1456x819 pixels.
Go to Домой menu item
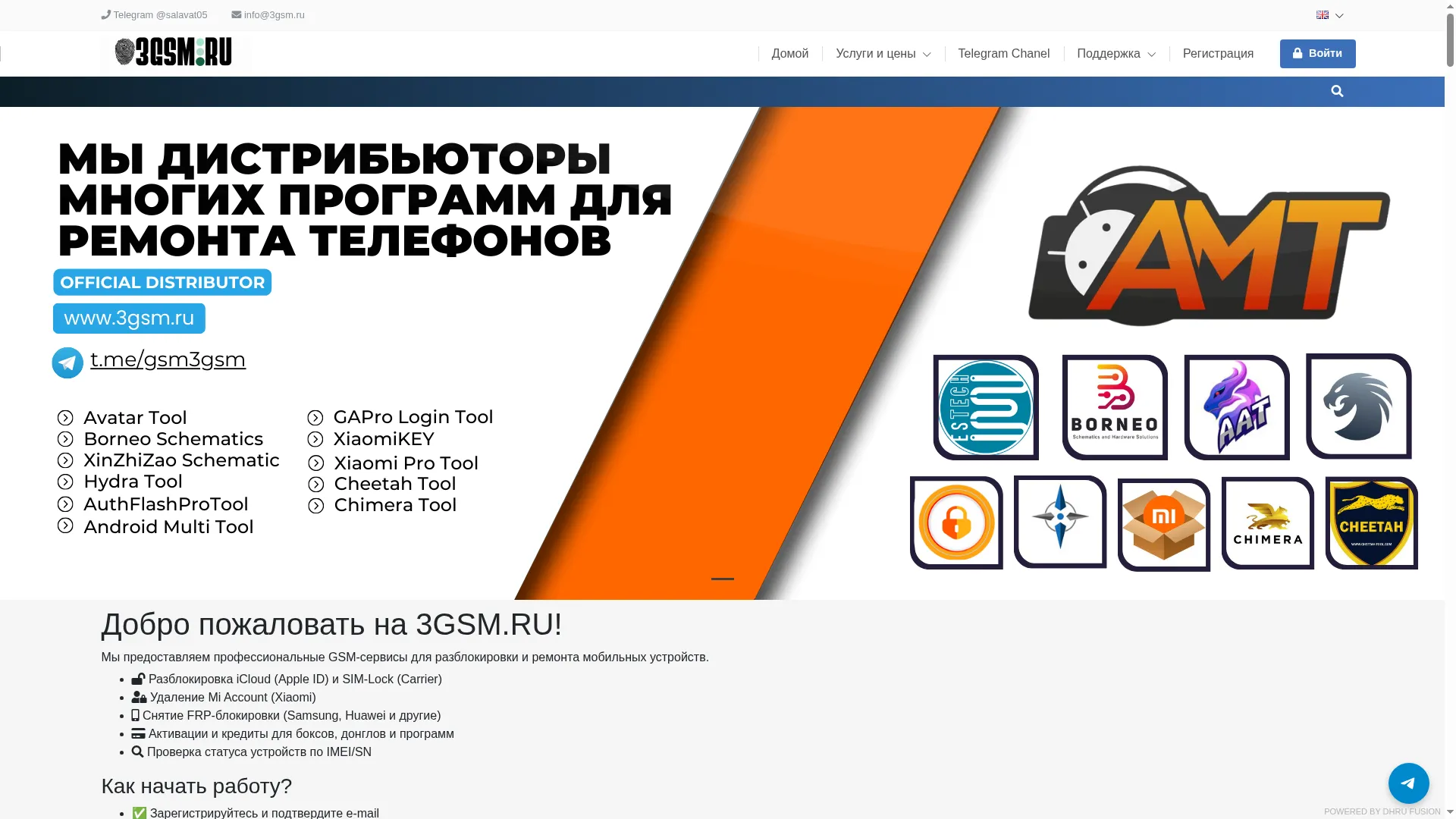click(x=790, y=54)
